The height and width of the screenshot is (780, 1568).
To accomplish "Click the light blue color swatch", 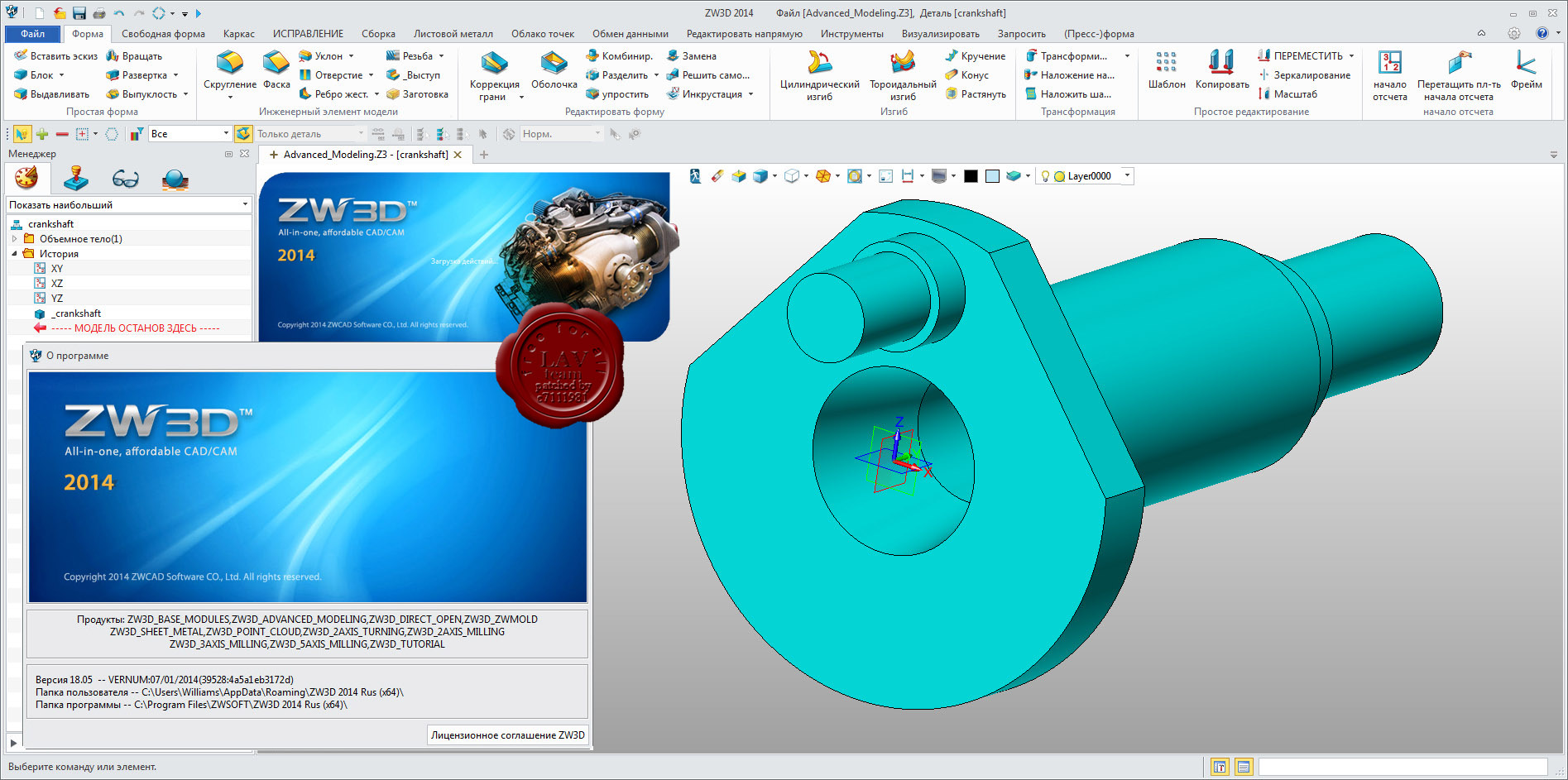I will [992, 176].
